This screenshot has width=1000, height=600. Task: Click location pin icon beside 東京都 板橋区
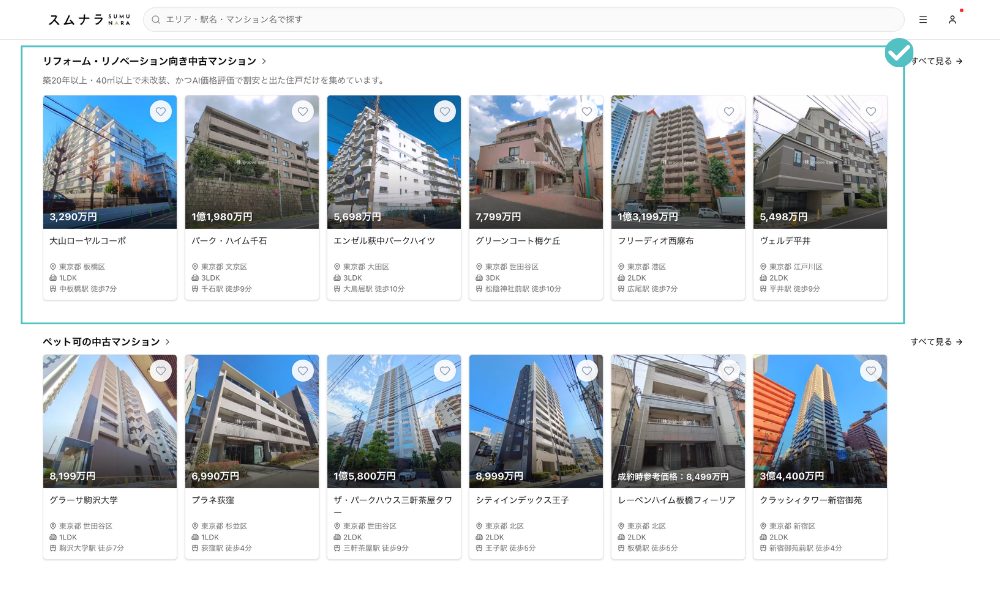point(53,267)
